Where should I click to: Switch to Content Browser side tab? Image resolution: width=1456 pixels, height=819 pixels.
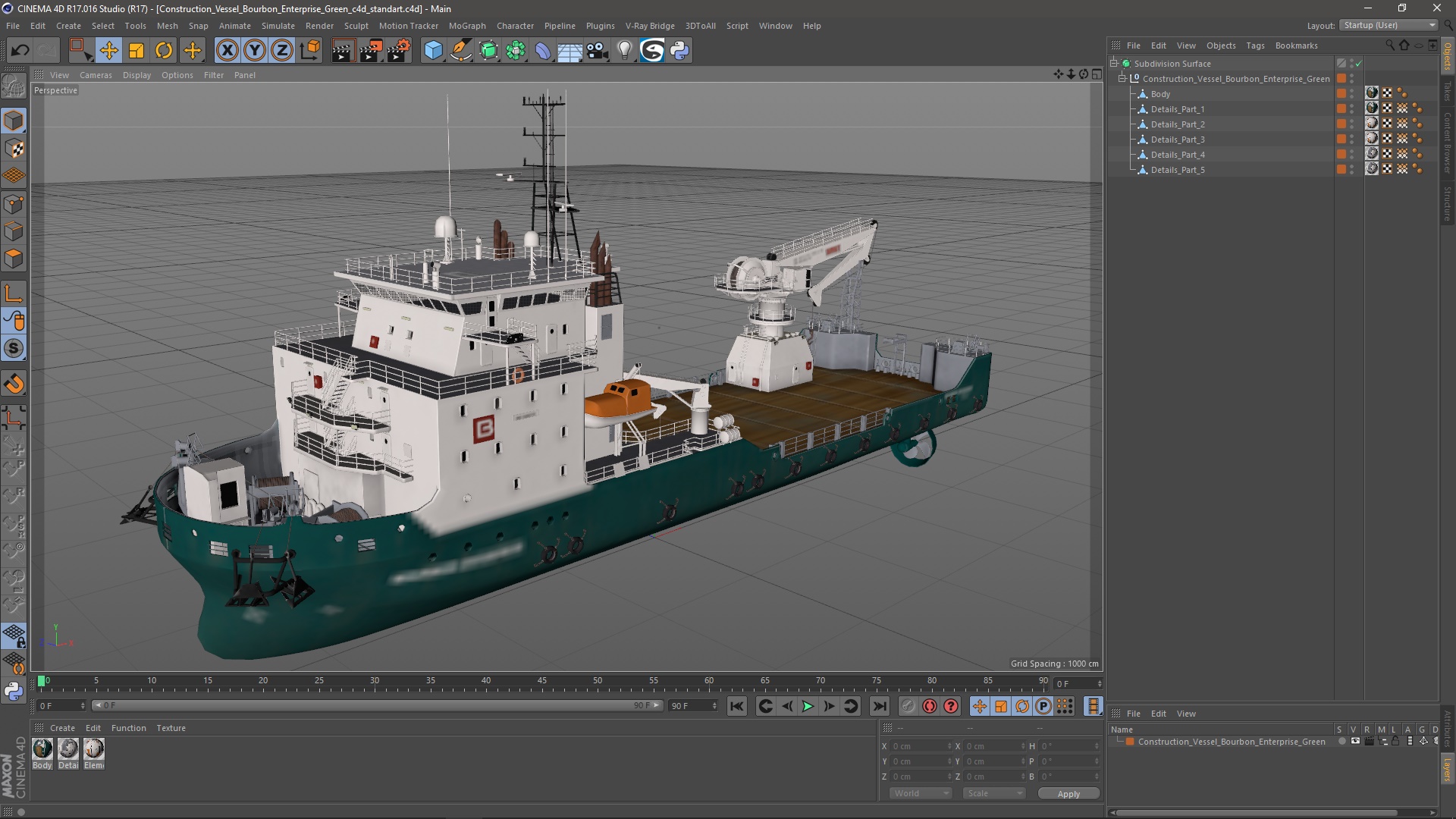coord(1448,143)
